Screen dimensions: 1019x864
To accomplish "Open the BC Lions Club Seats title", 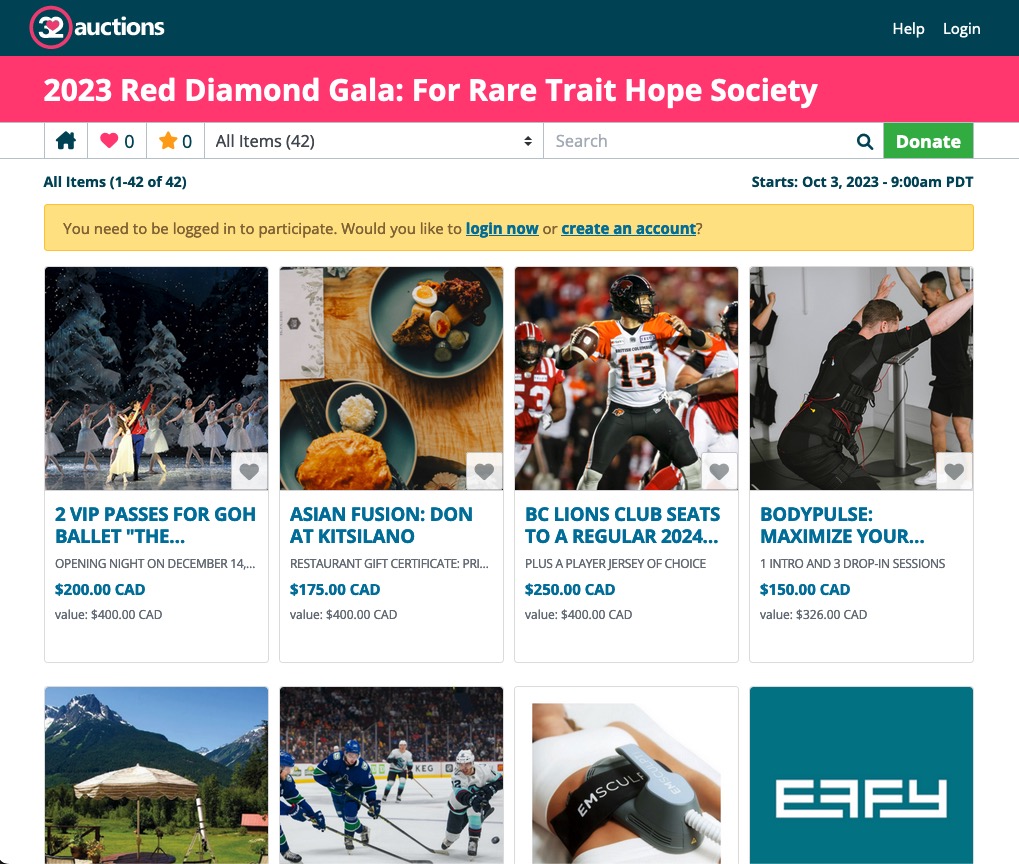I will pyautogui.click(x=622, y=525).
